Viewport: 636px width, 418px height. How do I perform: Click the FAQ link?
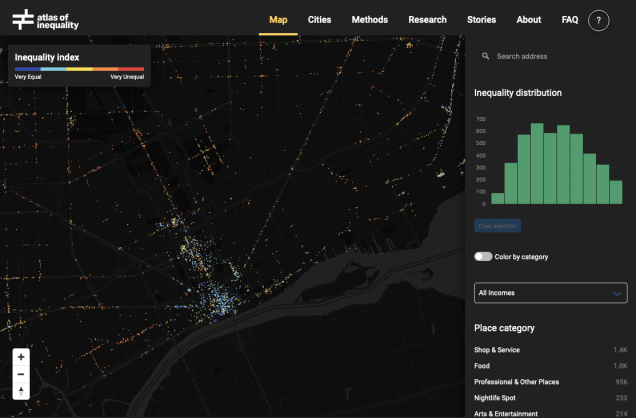pos(570,20)
